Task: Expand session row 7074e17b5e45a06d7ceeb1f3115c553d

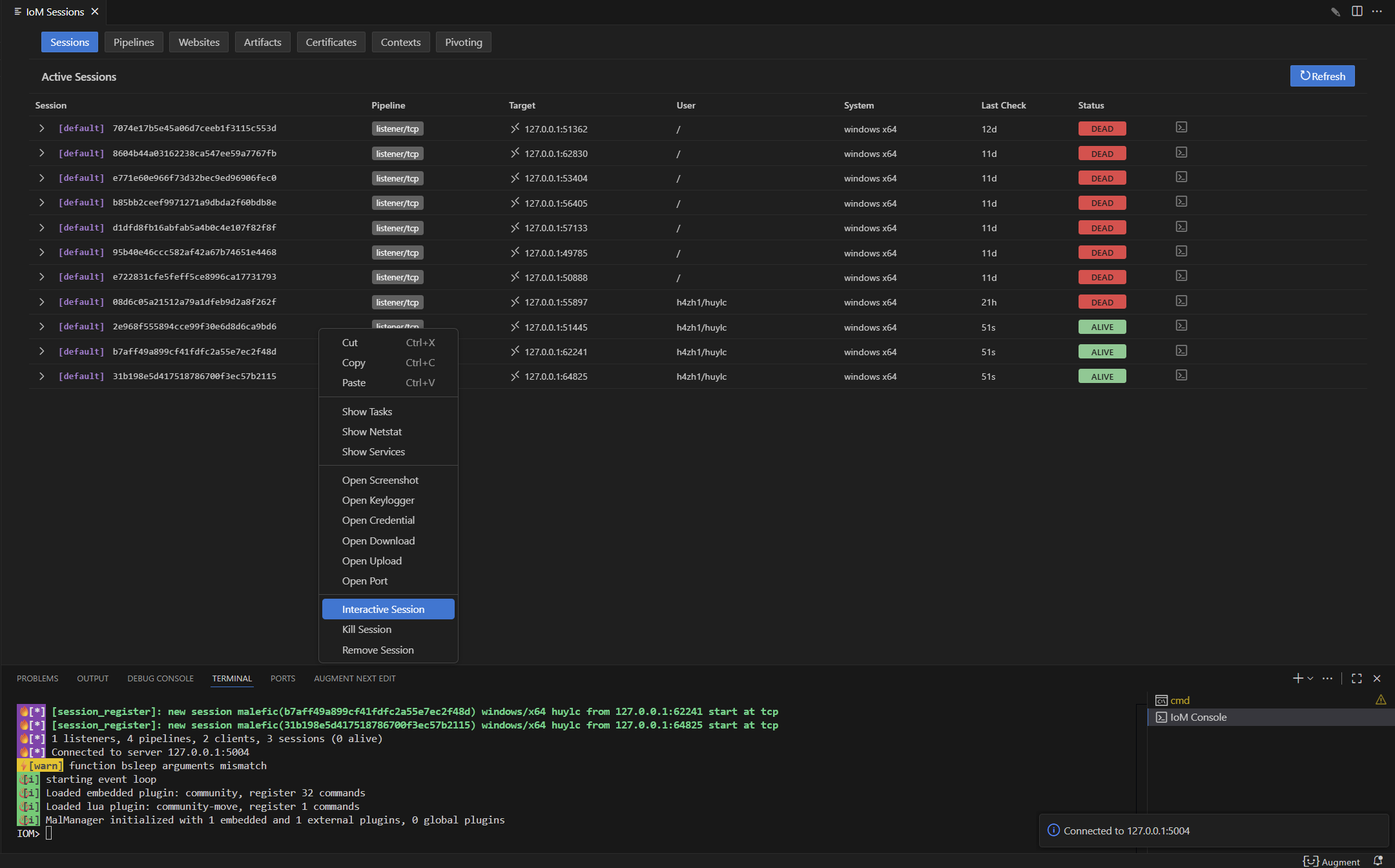Action: tap(42, 128)
